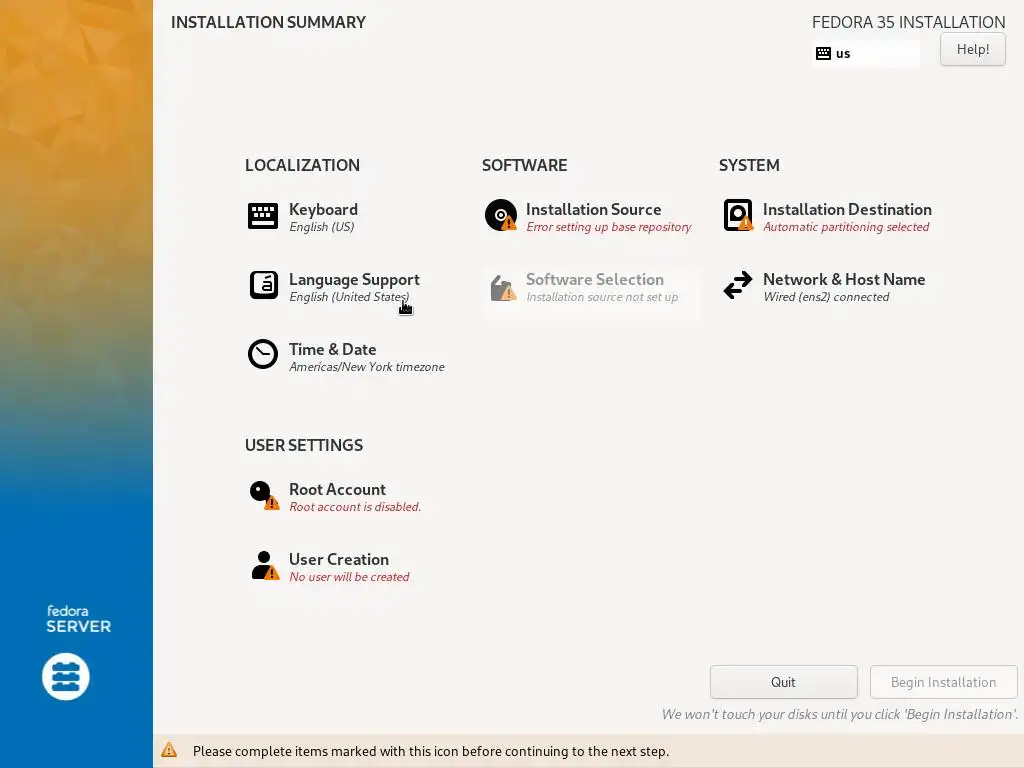The image size is (1024, 768).
Task: Open Network & Host Name settings
Action: (844, 280)
